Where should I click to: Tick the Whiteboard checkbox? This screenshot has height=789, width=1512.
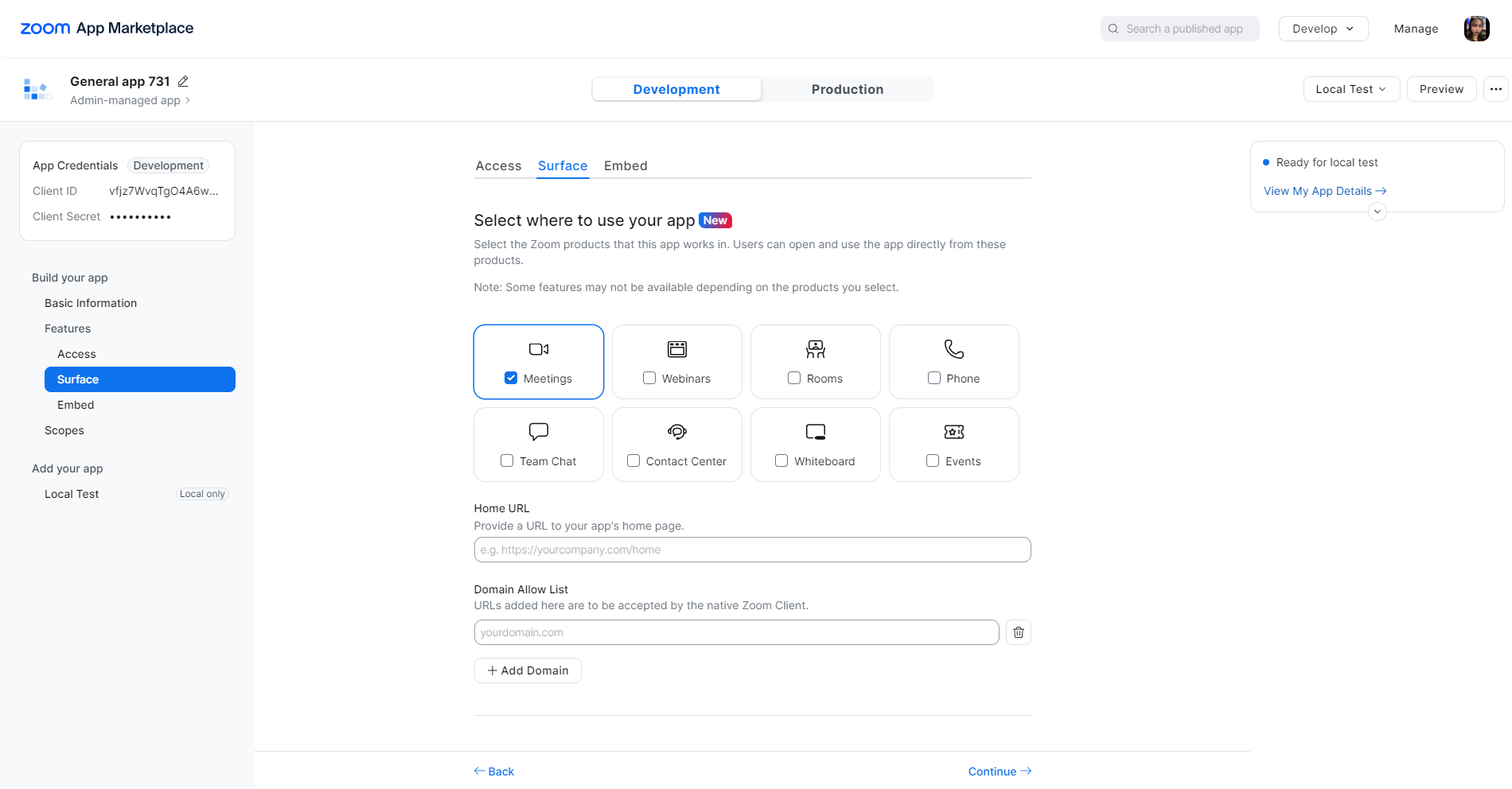(781, 461)
